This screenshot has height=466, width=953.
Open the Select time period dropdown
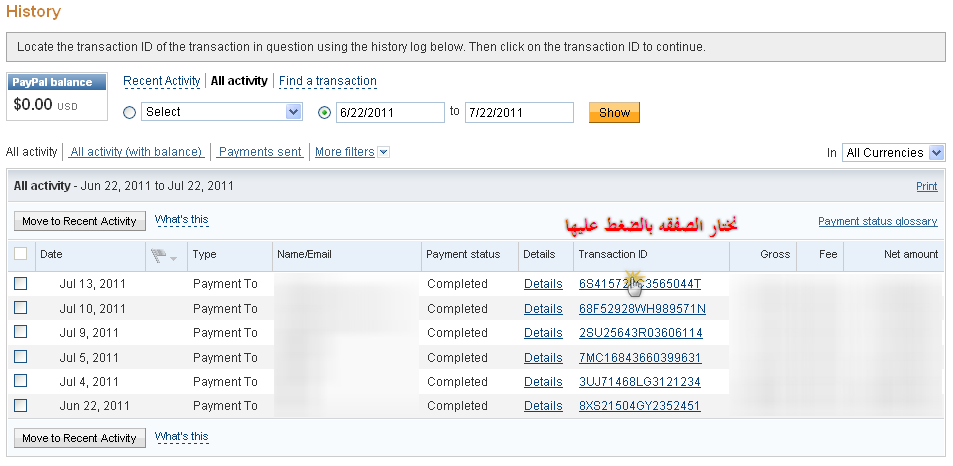(222, 112)
